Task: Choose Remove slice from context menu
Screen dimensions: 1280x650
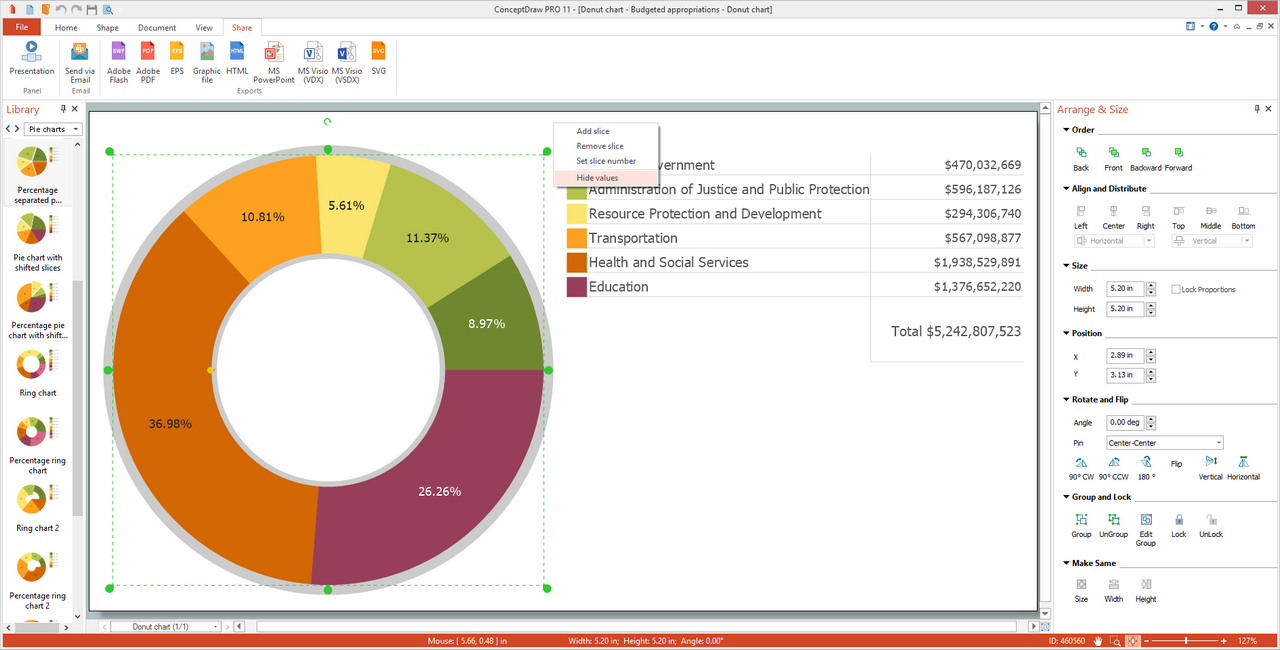Action: (x=599, y=146)
